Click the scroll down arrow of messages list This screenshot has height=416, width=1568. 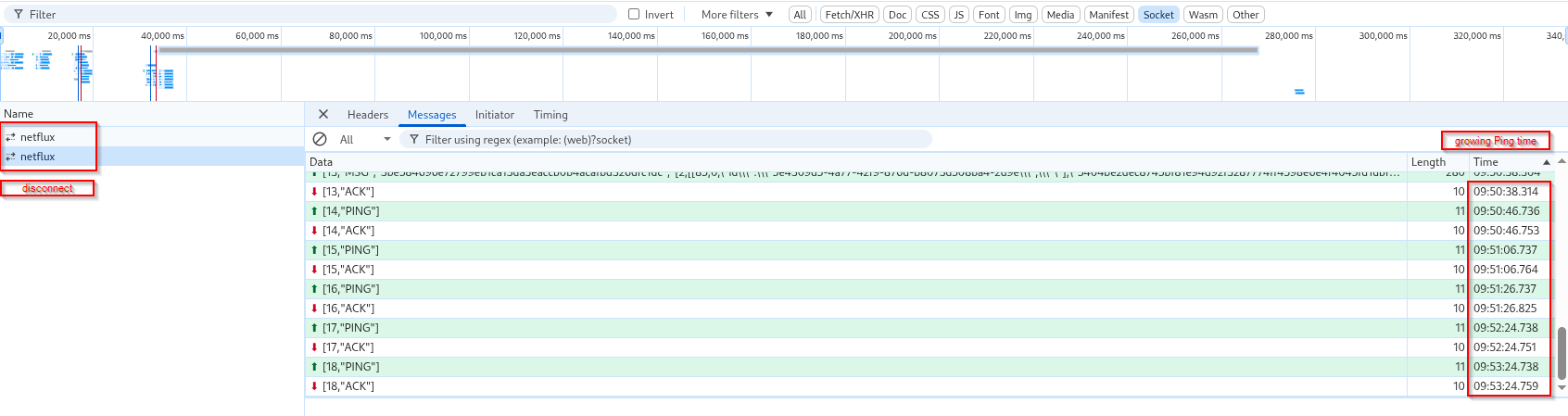click(x=1562, y=388)
